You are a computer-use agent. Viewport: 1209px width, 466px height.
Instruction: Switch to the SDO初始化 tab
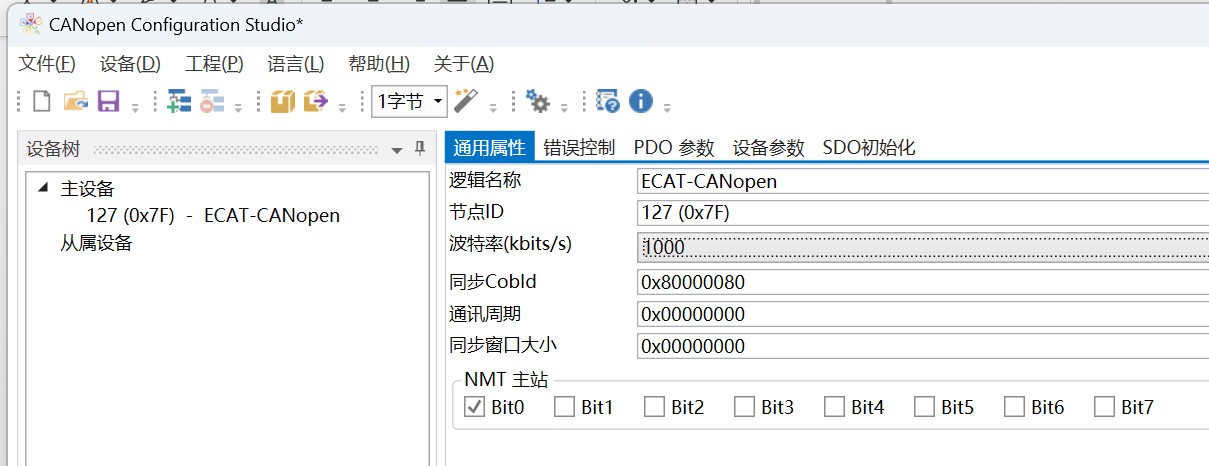point(869,148)
